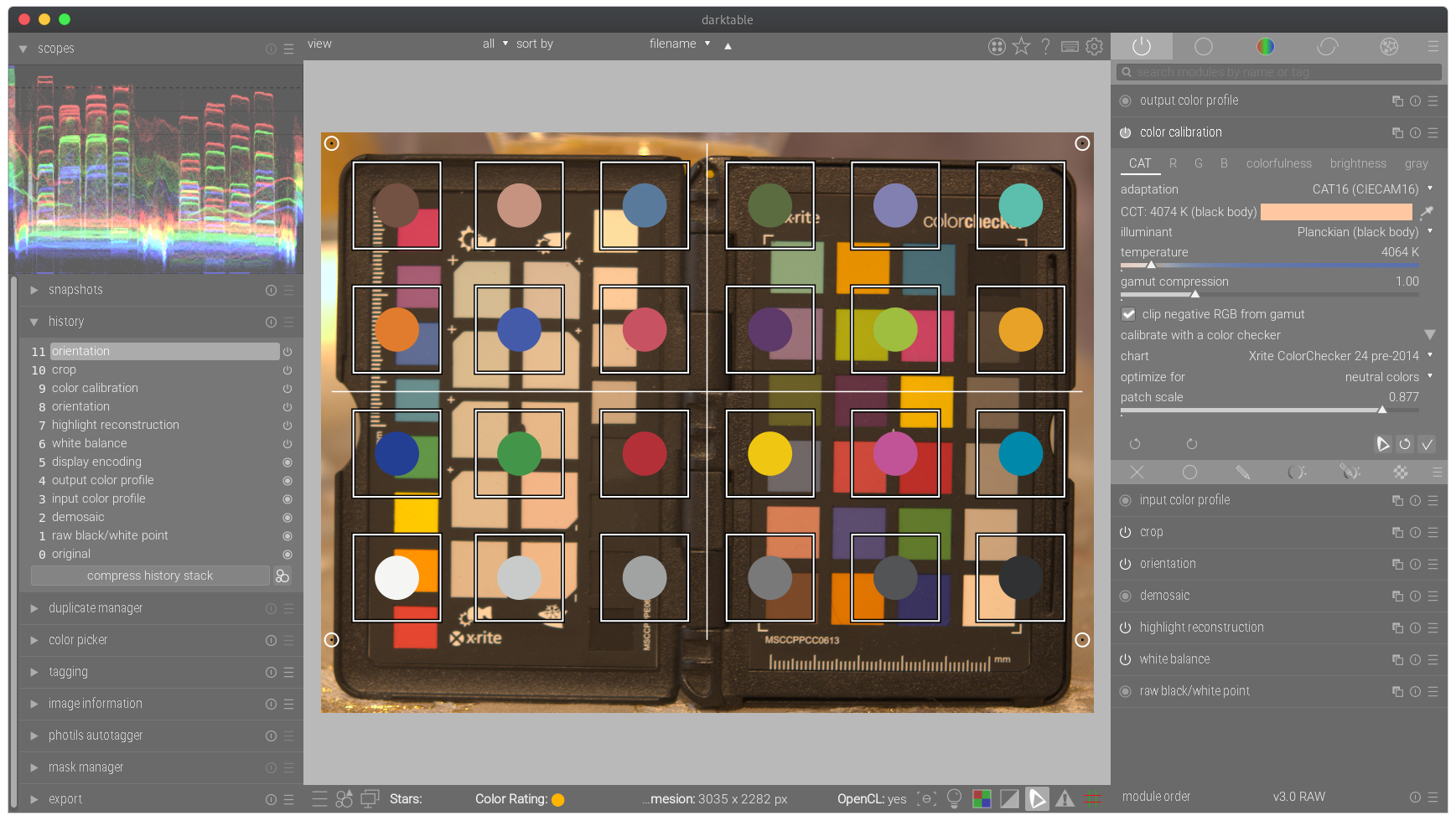The height and width of the screenshot is (821, 1456).
Task: Select the CAT tab in color calibration
Action: click(1140, 163)
